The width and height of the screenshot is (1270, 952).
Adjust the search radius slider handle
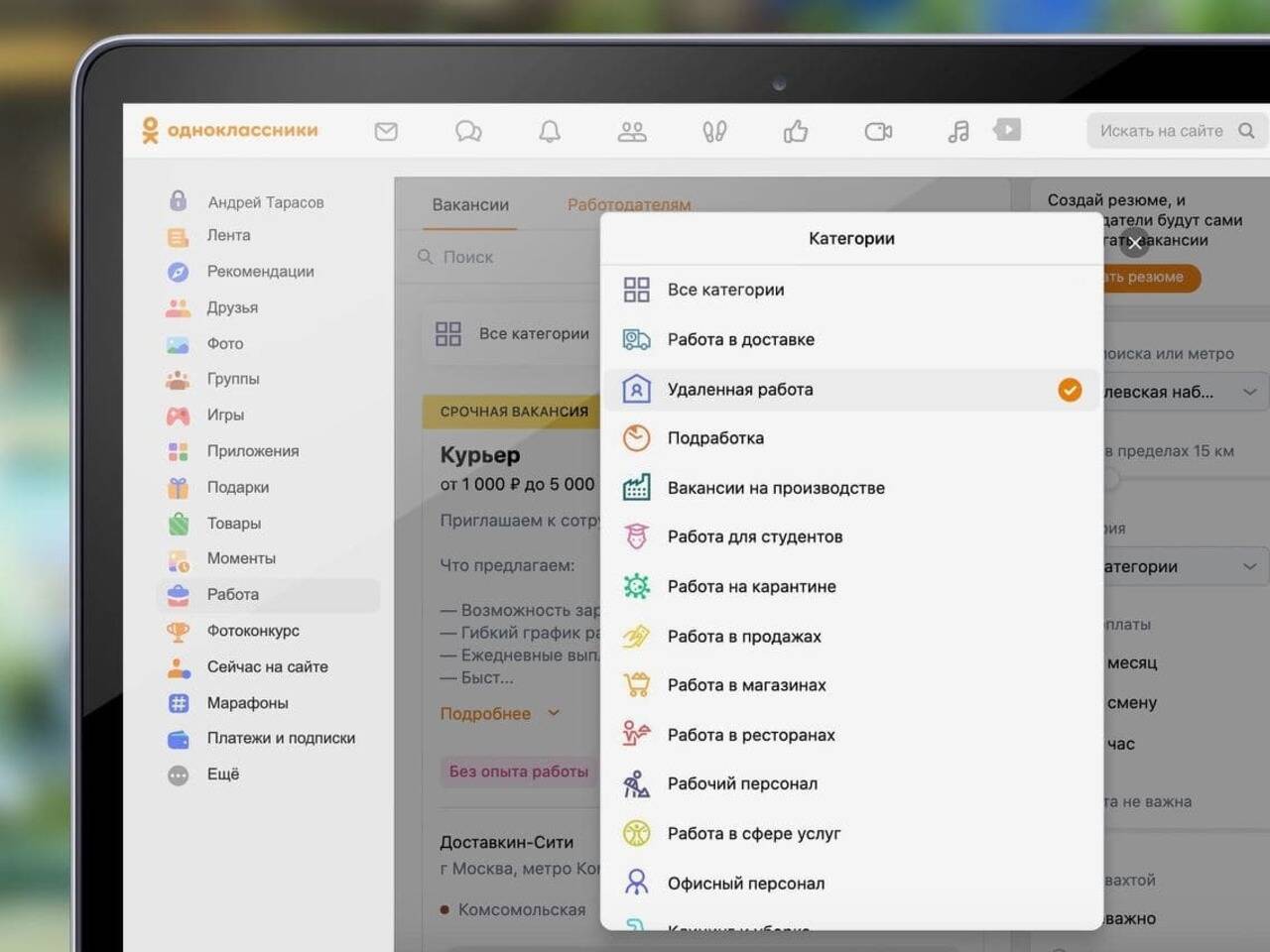tap(1109, 480)
